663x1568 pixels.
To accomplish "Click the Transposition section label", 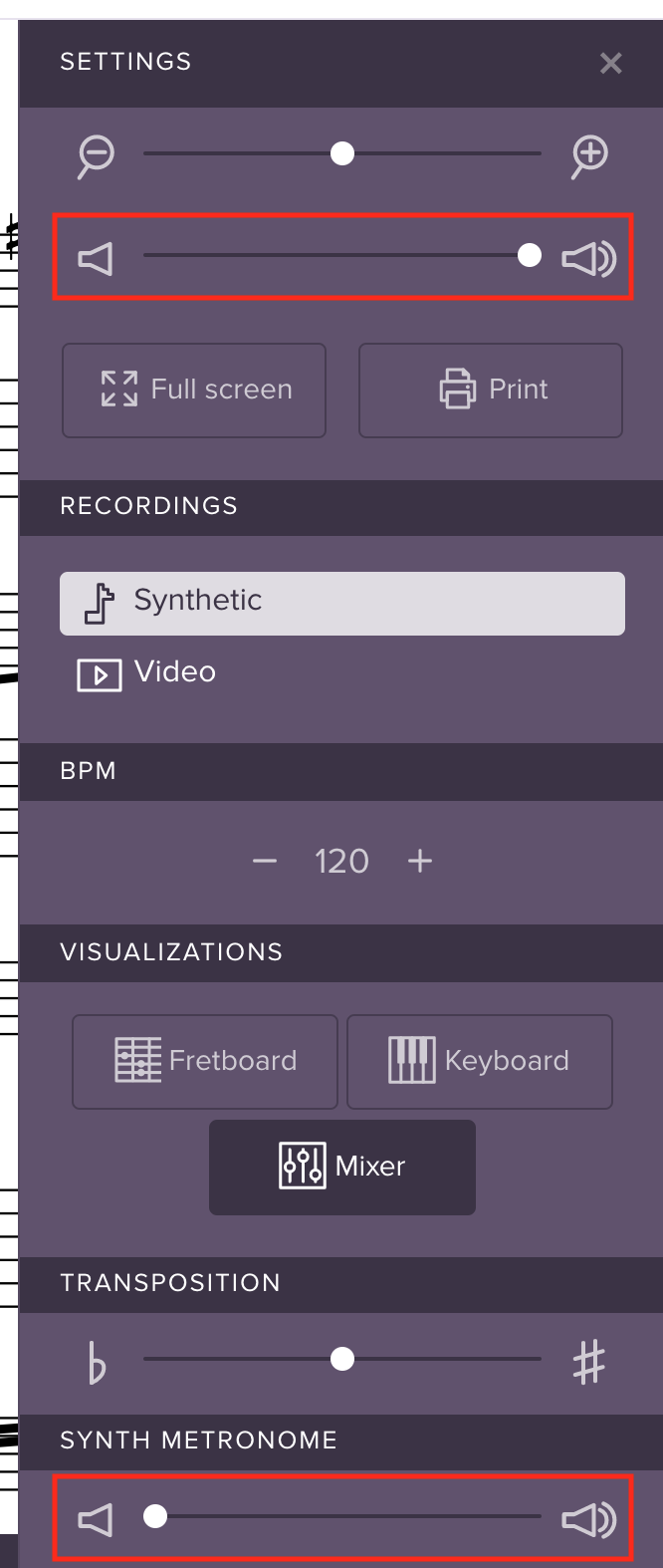I will tap(169, 1283).
